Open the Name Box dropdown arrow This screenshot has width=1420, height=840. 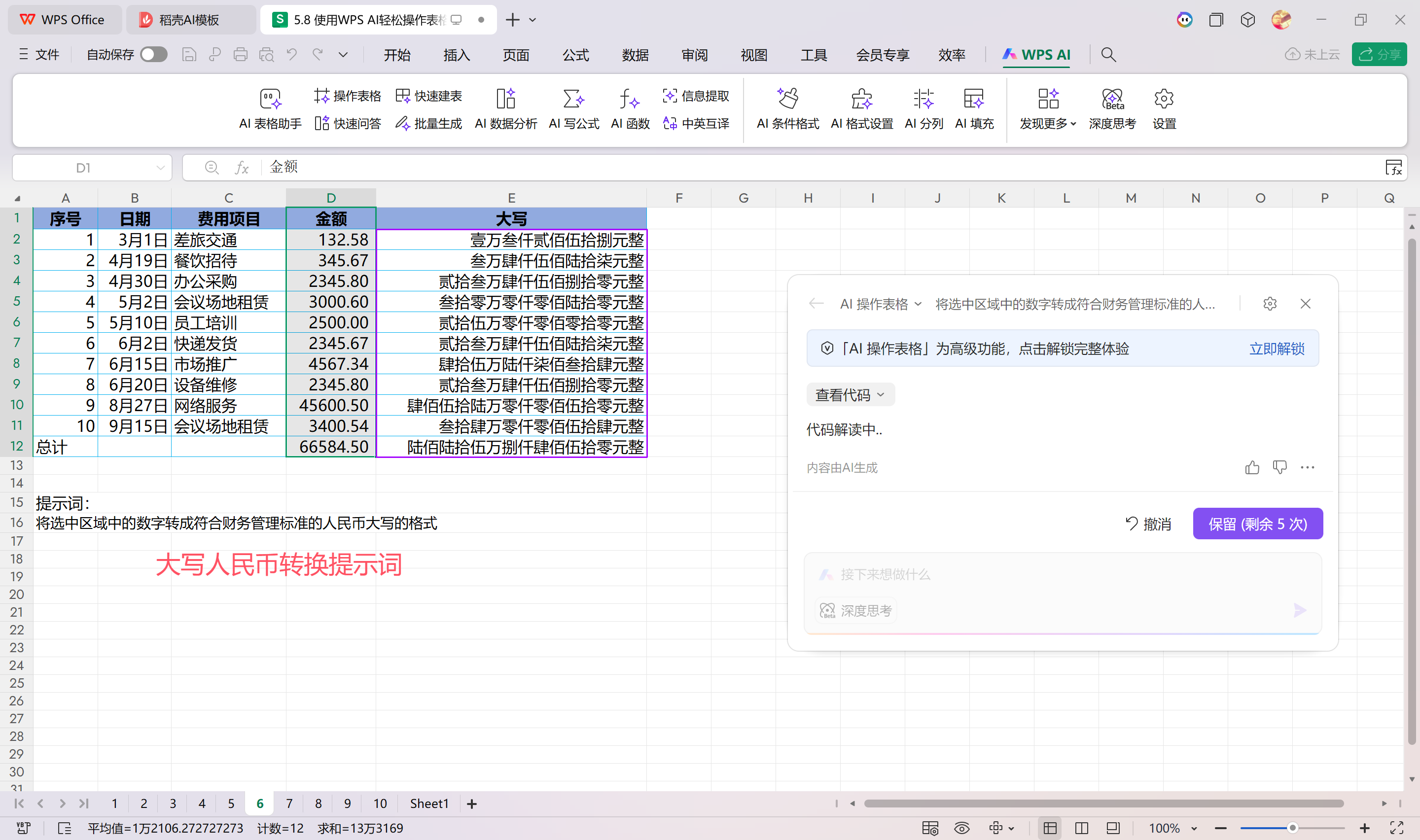160,168
